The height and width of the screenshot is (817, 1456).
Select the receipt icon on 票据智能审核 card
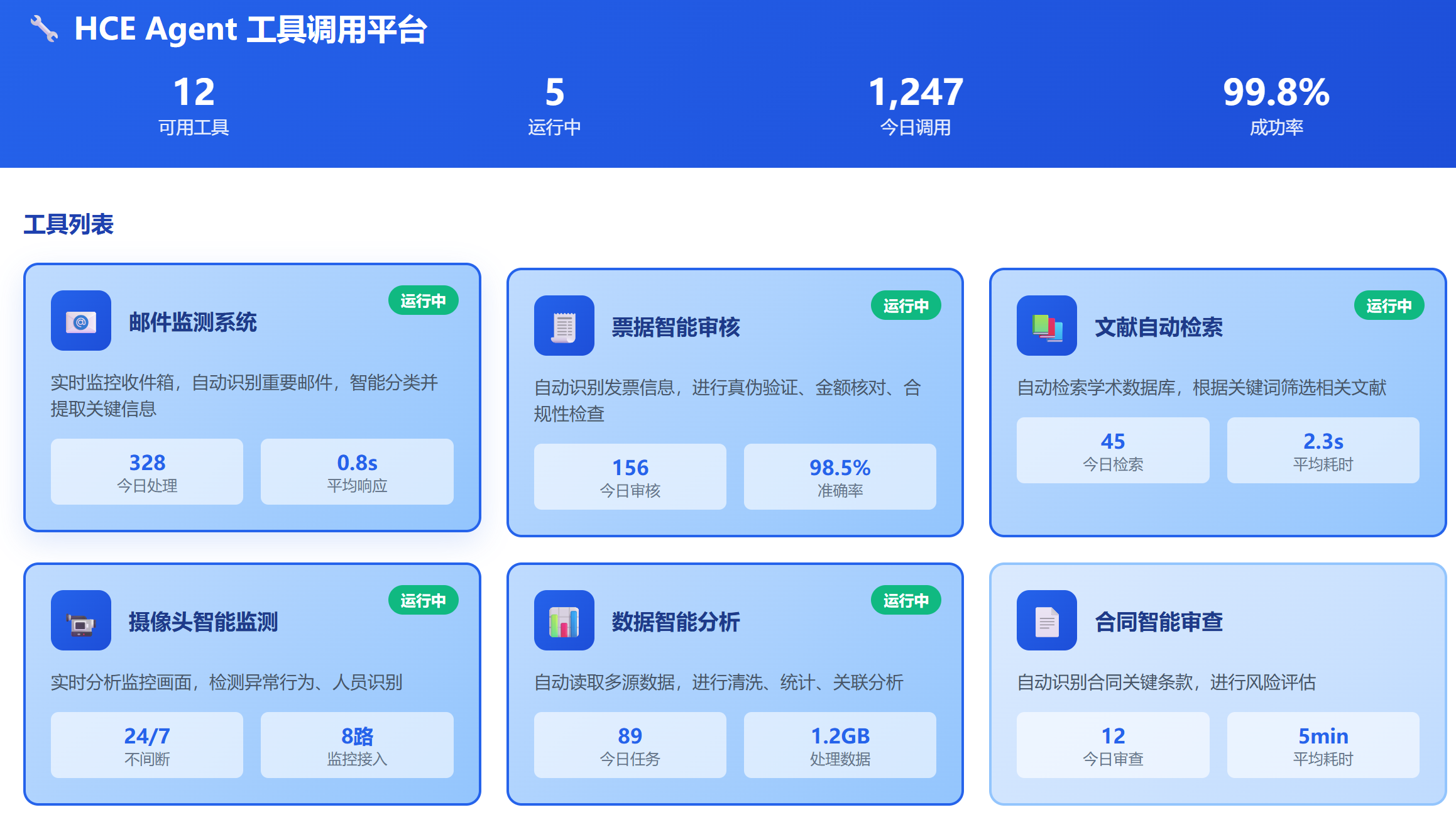(x=564, y=327)
